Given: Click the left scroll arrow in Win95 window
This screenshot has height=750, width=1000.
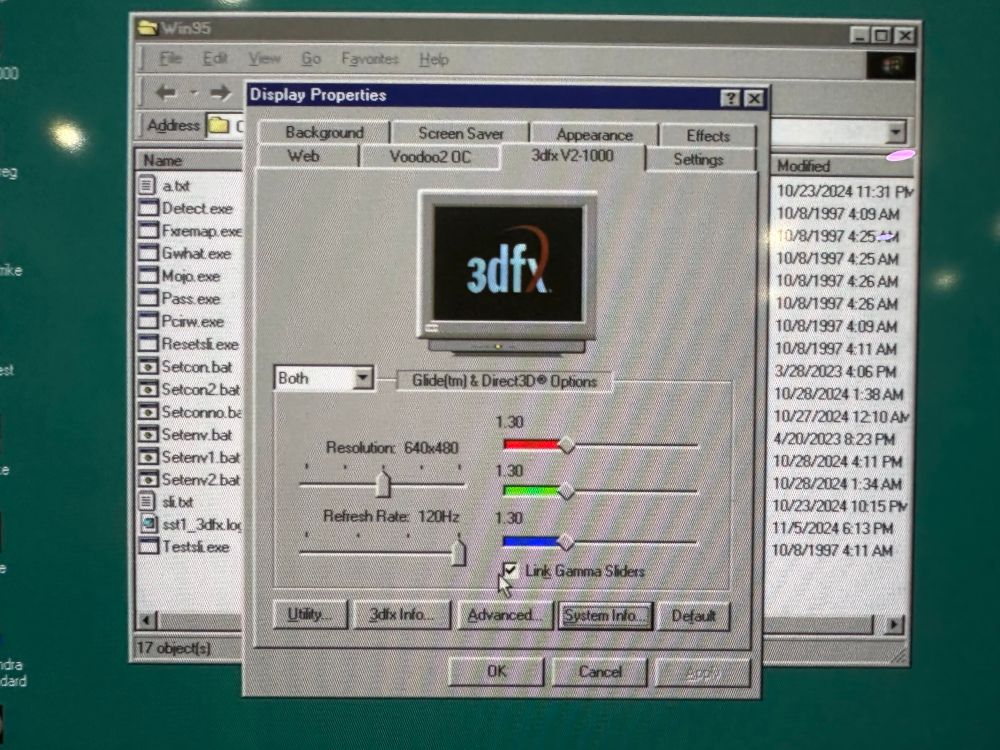Looking at the screenshot, I should pyautogui.click(x=147, y=619).
